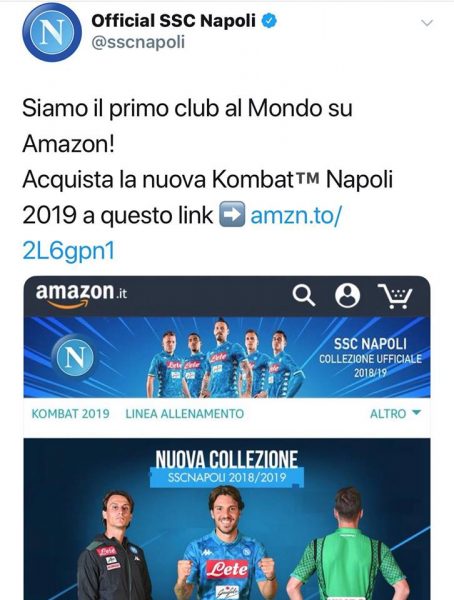Expand the tweet options chevron
The image size is (454, 600).
point(426,23)
